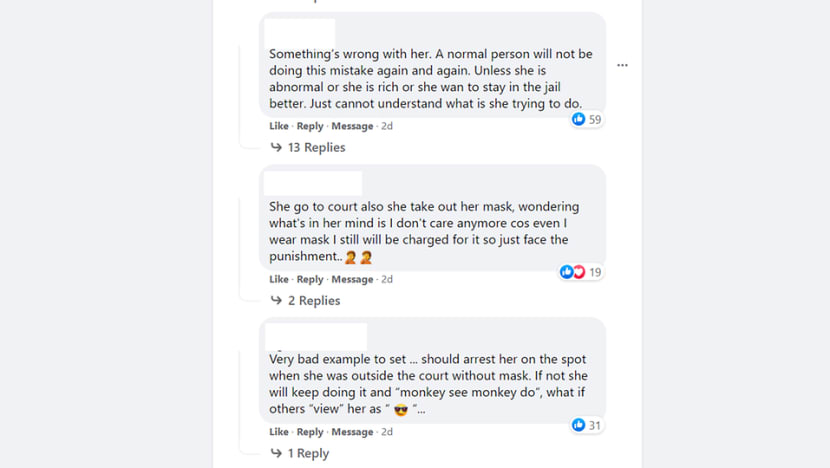Viewport: 830px width, 468px height.
Task: Reply to the "She go to court" comment
Action: click(x=310, y=279)
